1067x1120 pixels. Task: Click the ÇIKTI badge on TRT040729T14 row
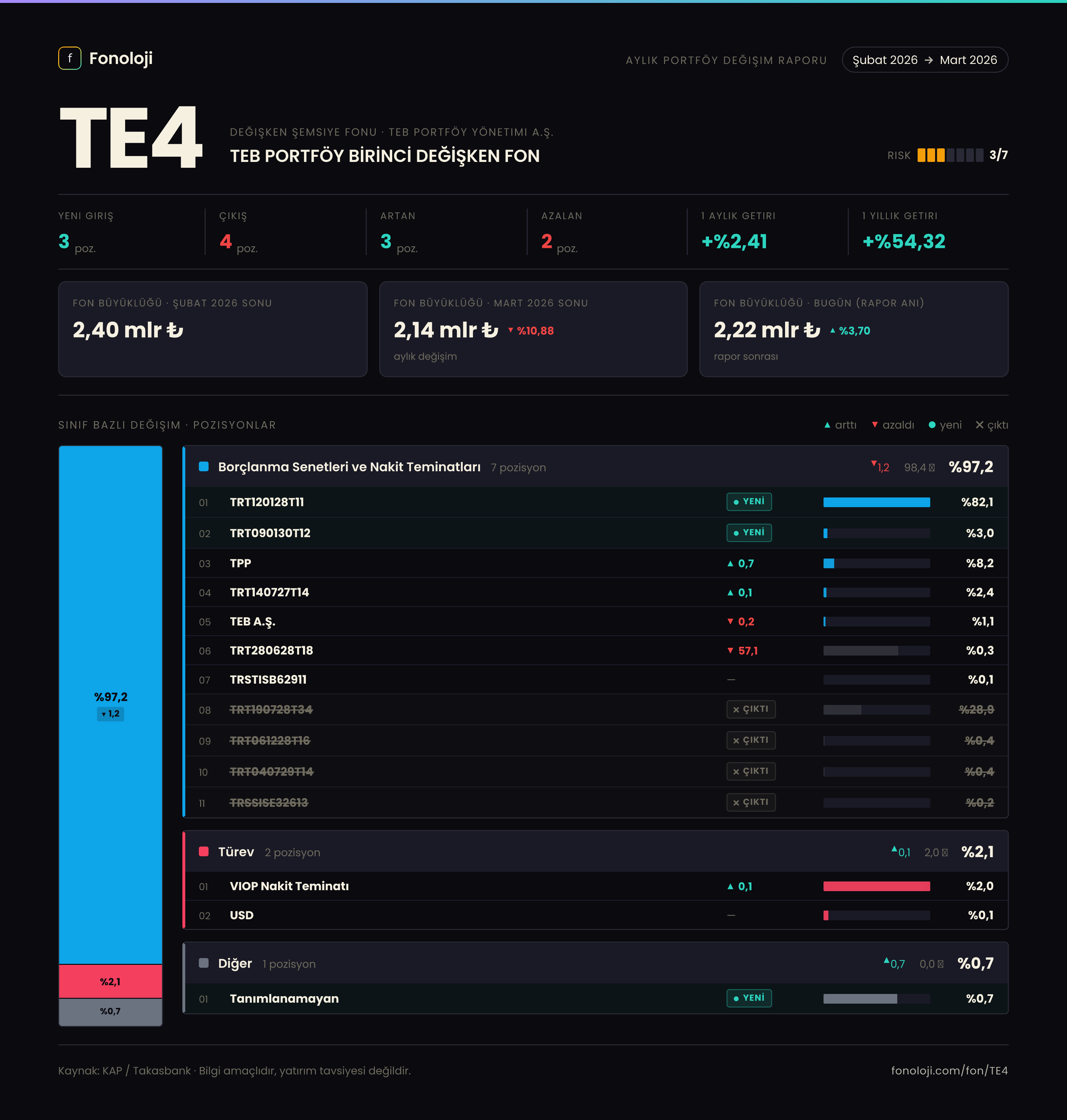(x=751, y=771)
